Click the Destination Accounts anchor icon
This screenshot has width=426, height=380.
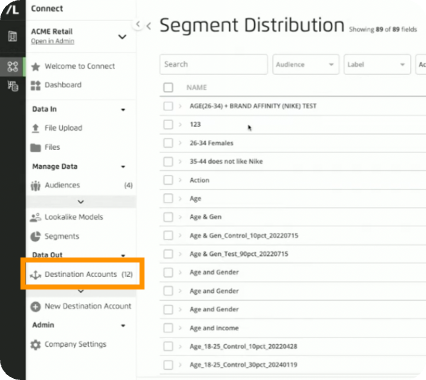(35, 275)
